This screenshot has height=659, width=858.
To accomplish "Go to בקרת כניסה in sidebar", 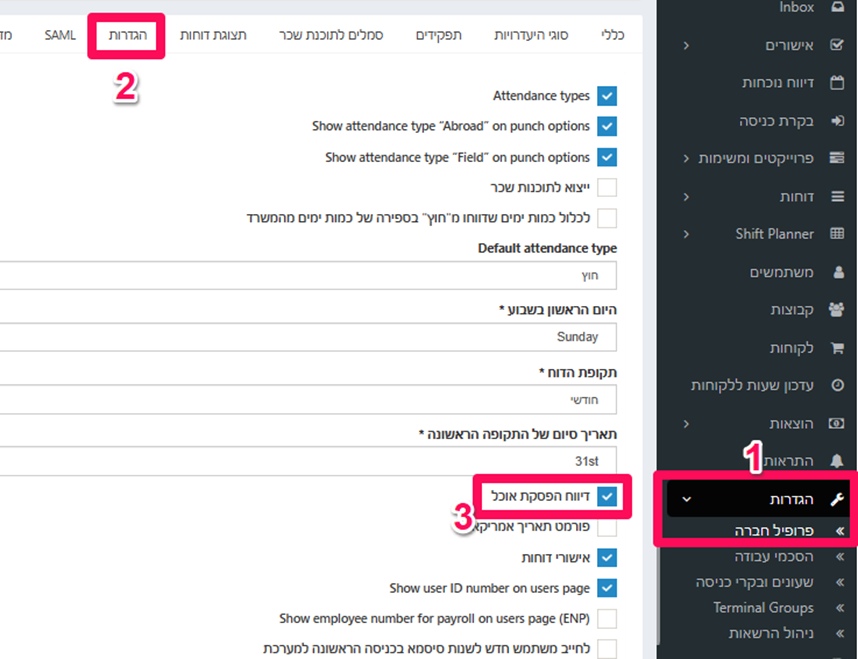I will pos(776,121).
